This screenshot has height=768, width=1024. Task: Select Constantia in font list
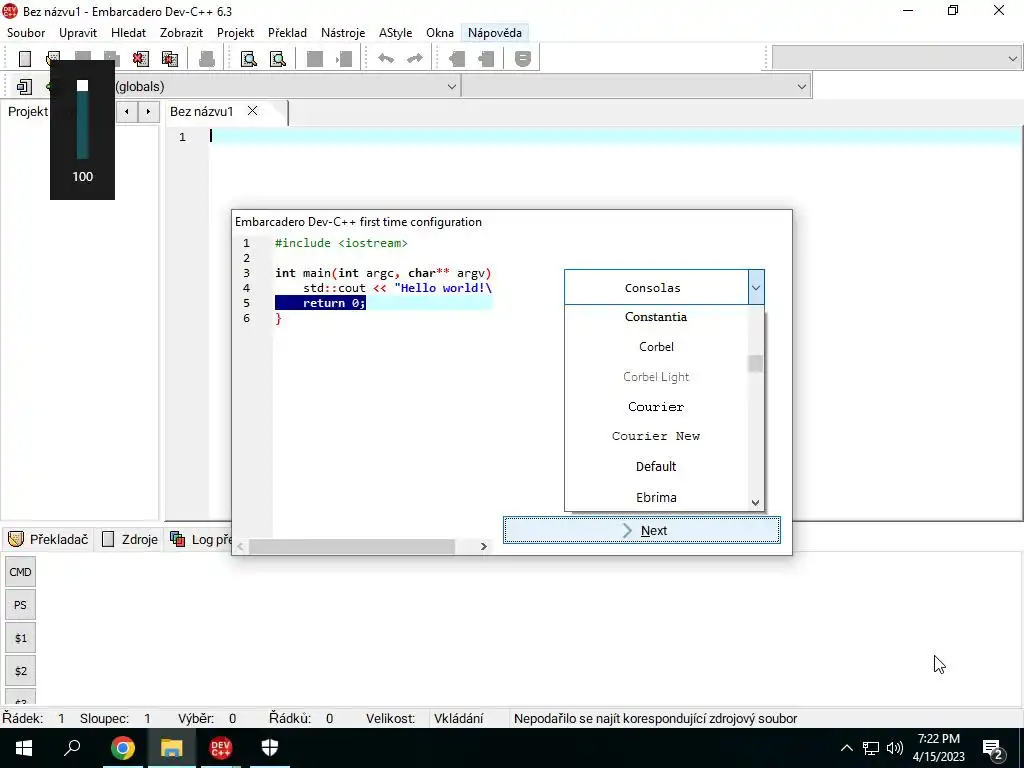pos(656,317)
